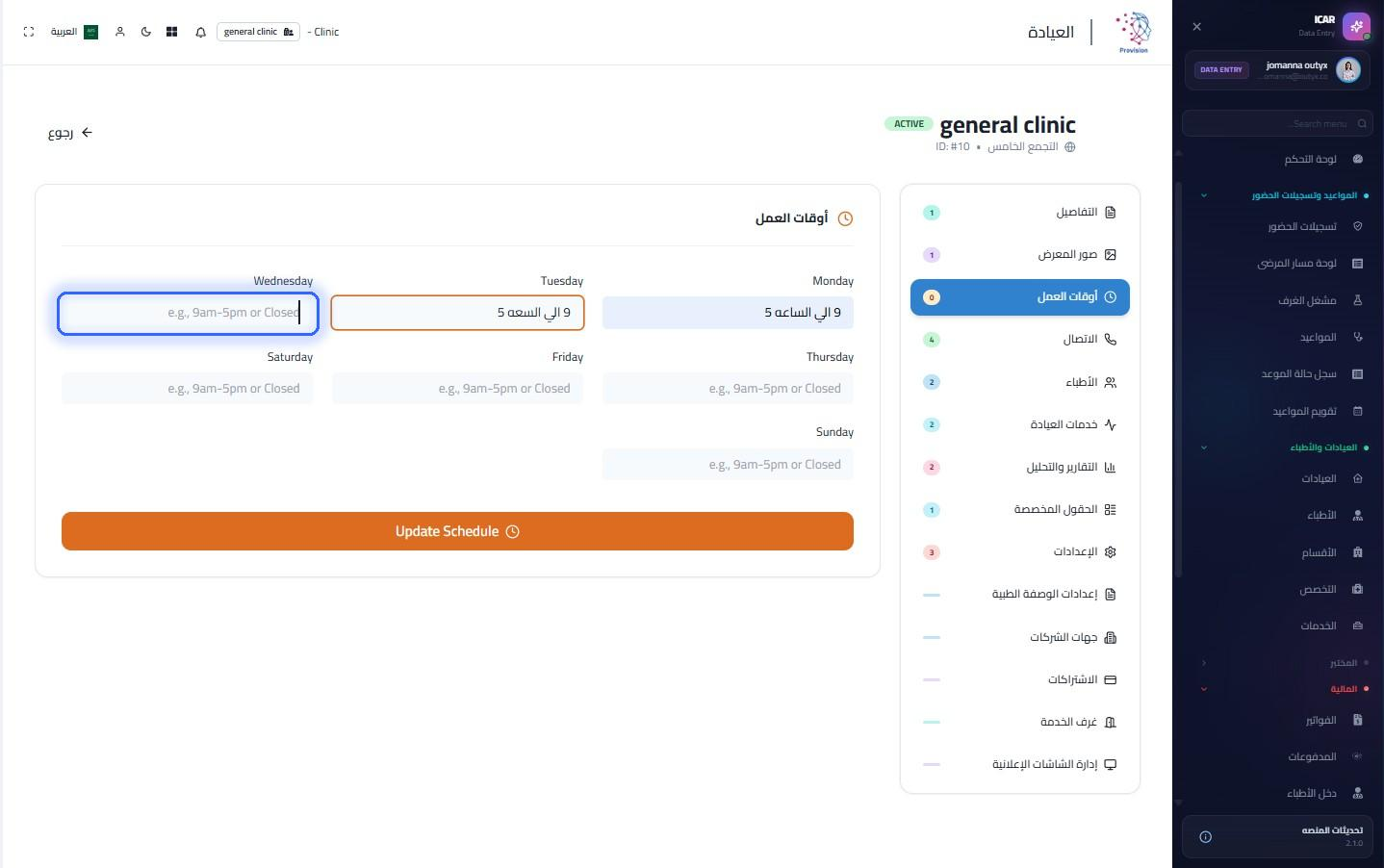
Task: Open the apps grid icon
Action: pyautogui.click(x=172, y=32)
